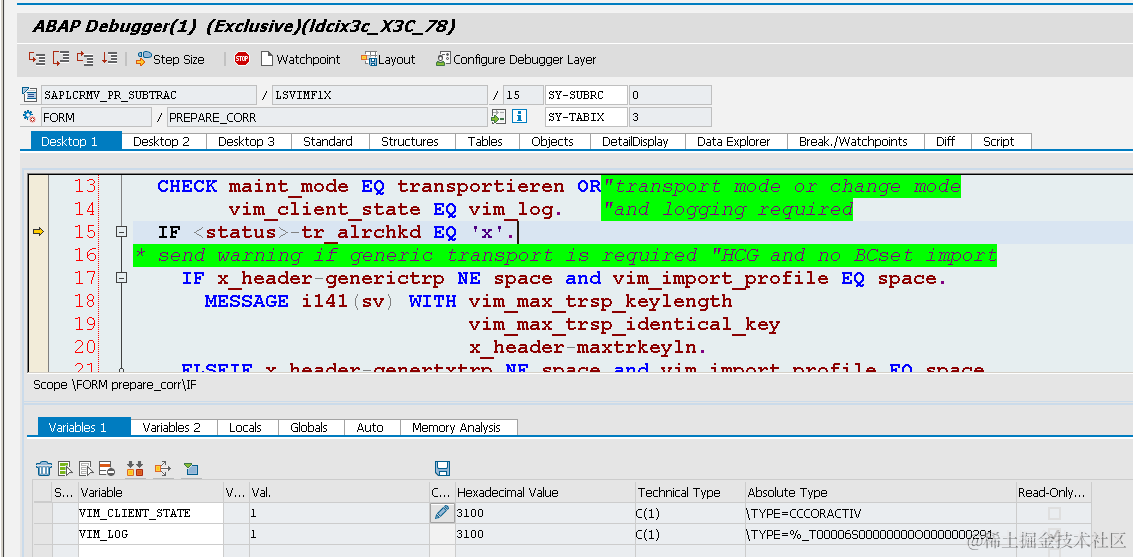Click line number 13 in the breakpoint margin
The height and width of the screenshot is (557, 1133).
(x=85, y=186)
